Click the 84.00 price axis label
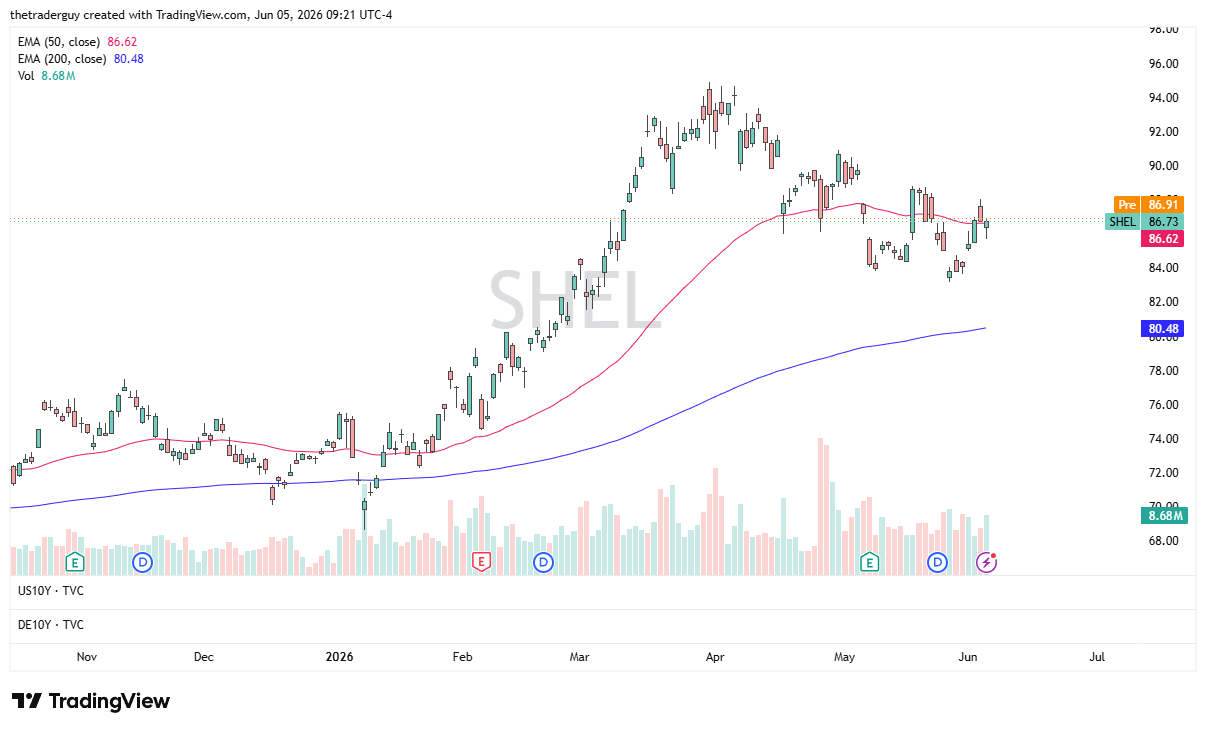This screenshot has height=731, width=1206. 1163,268
